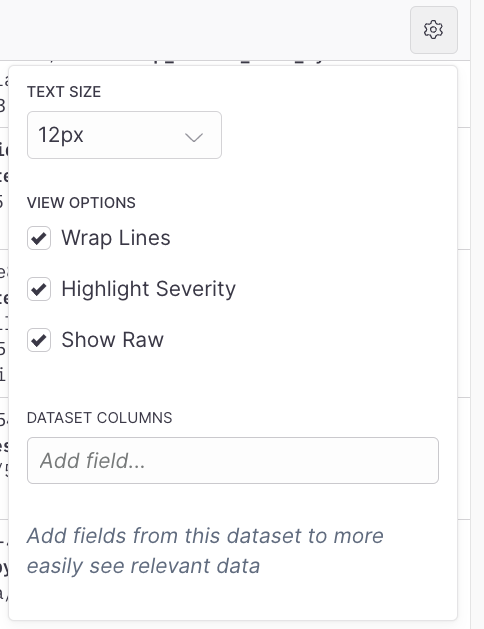Click the Show Raw label text
The height and width of the screenshot is (629, 484).
pos(112,340)
